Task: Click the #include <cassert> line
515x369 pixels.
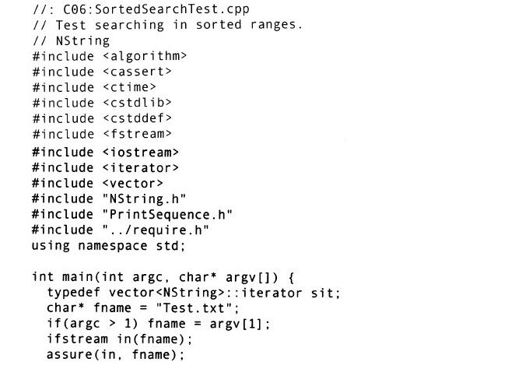Action: [x=102, y=72]
